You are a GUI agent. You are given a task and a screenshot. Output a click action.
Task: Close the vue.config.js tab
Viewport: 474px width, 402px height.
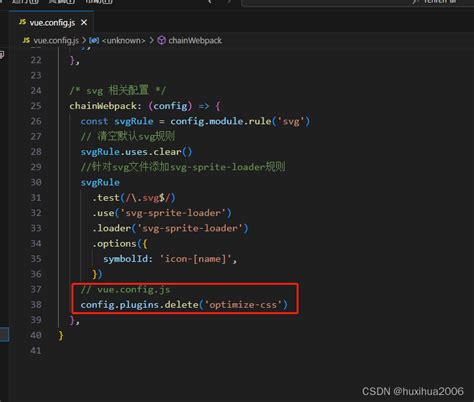(x=84, y=23)
